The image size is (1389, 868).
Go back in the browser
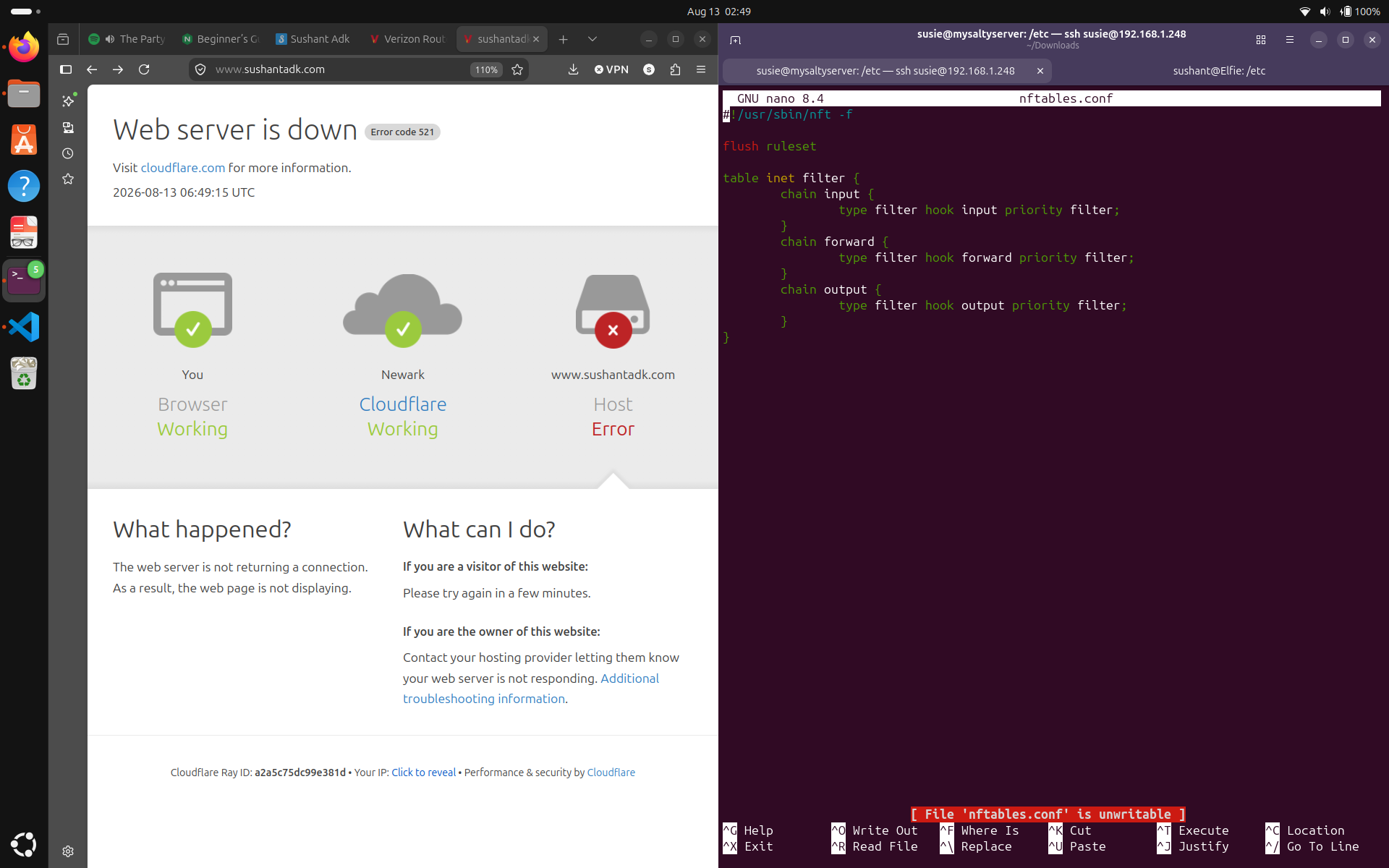coord(92,69)
